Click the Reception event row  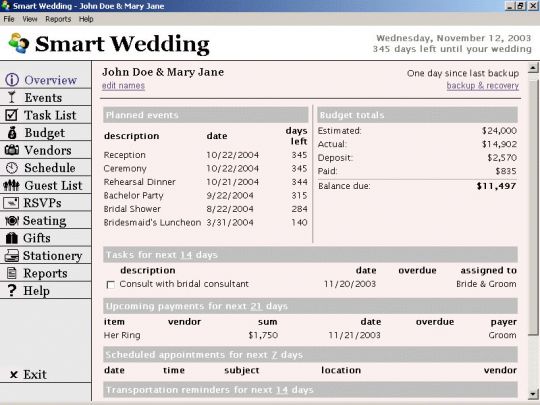[205, 155]
